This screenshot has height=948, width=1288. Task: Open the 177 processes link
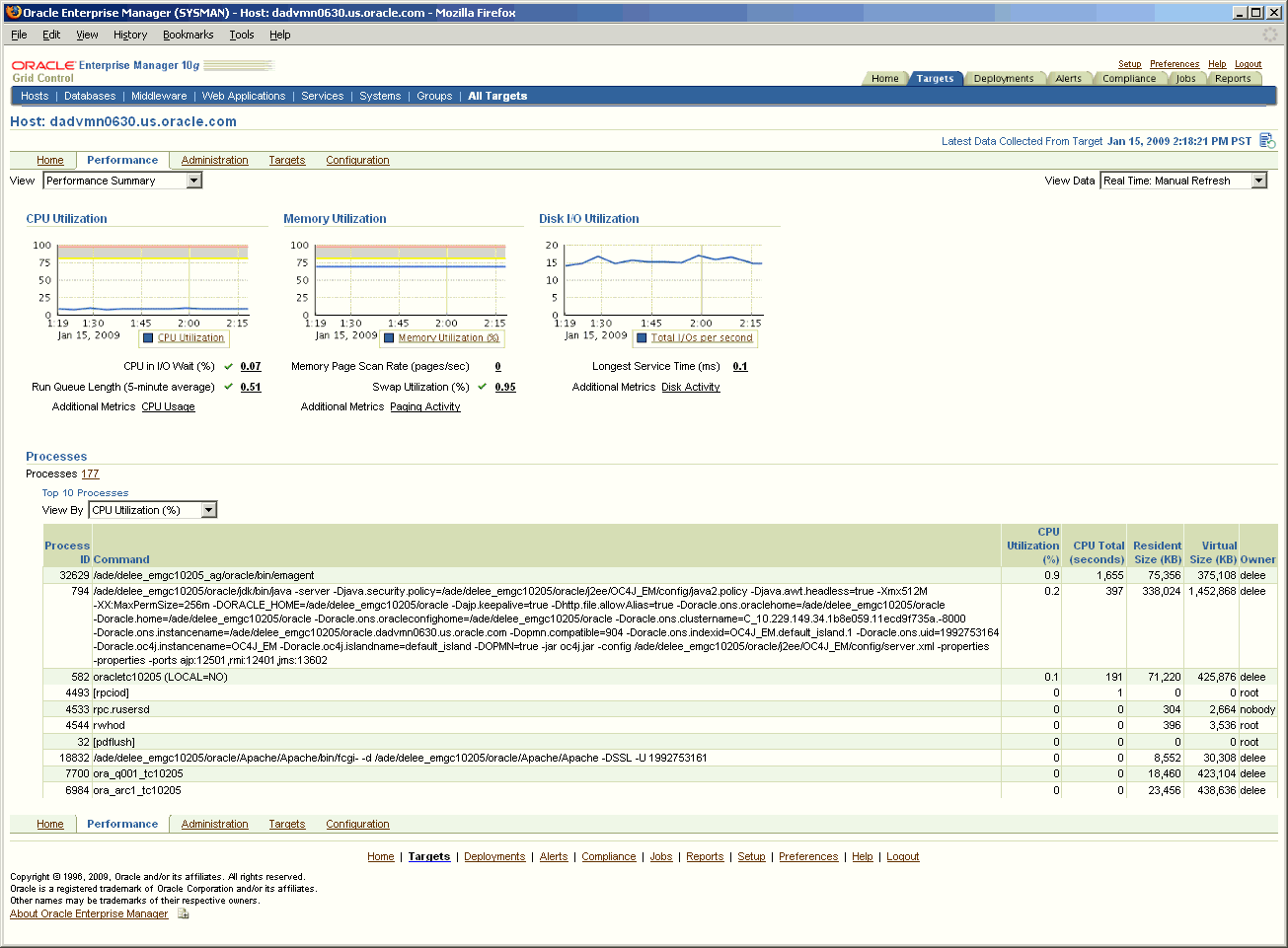point(90,474)
